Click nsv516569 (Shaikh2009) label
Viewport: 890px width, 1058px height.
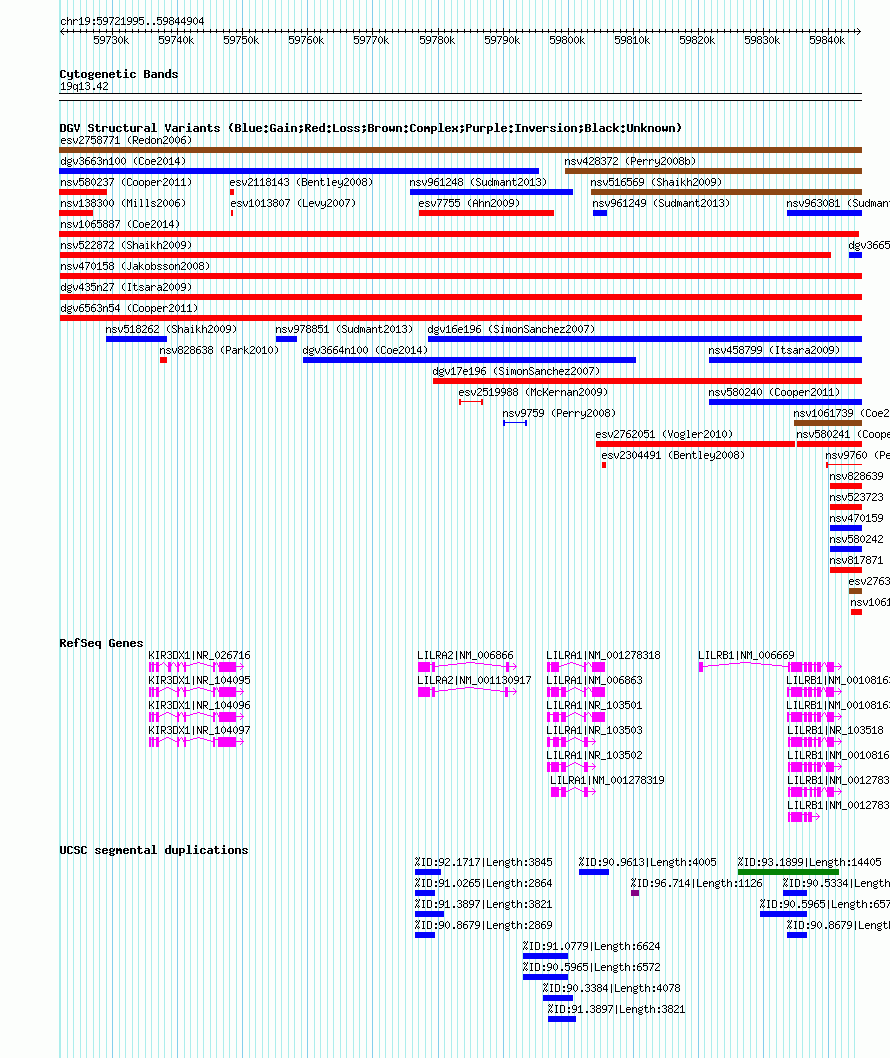tap(656, 182)
